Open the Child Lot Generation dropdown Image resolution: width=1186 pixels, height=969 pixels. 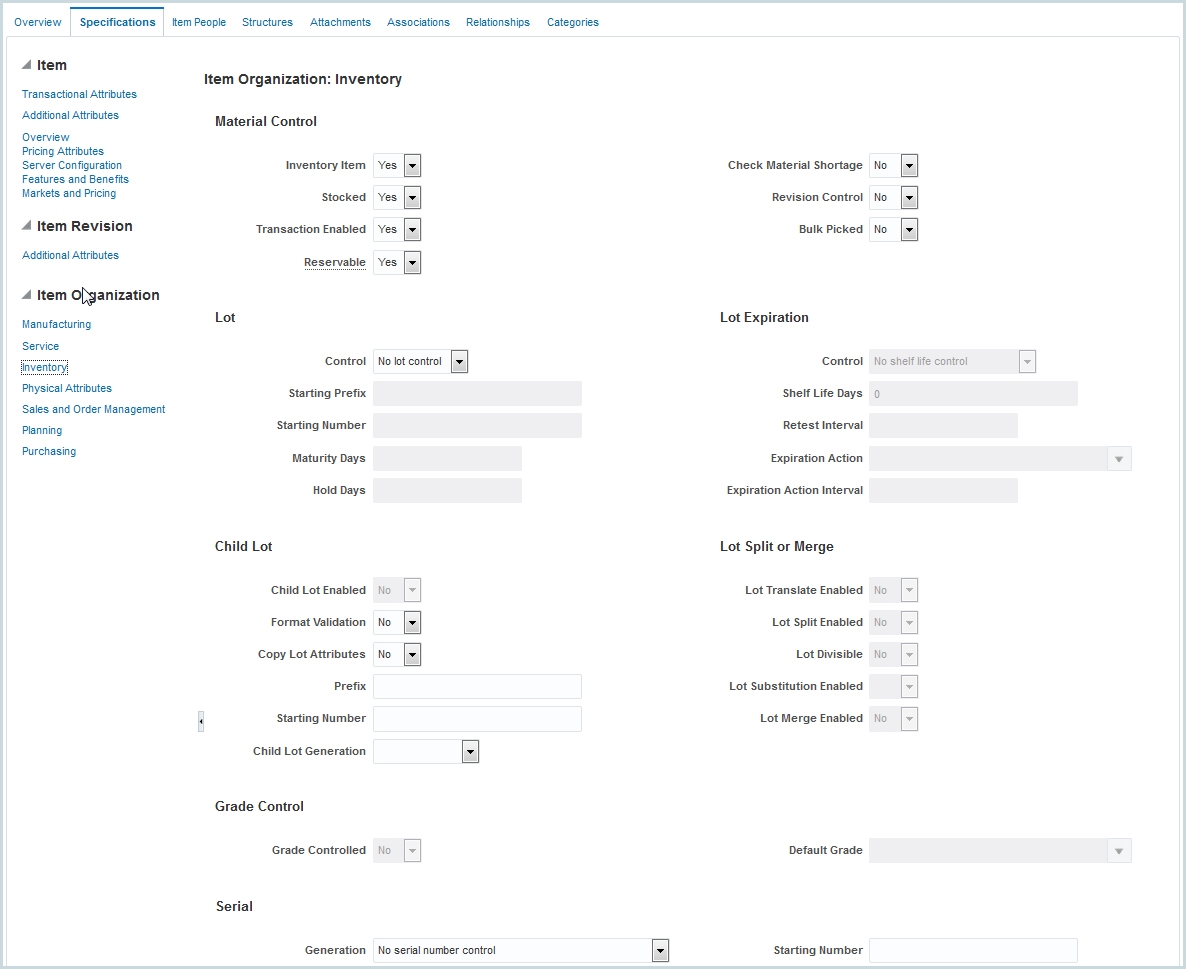click(470, 752)
